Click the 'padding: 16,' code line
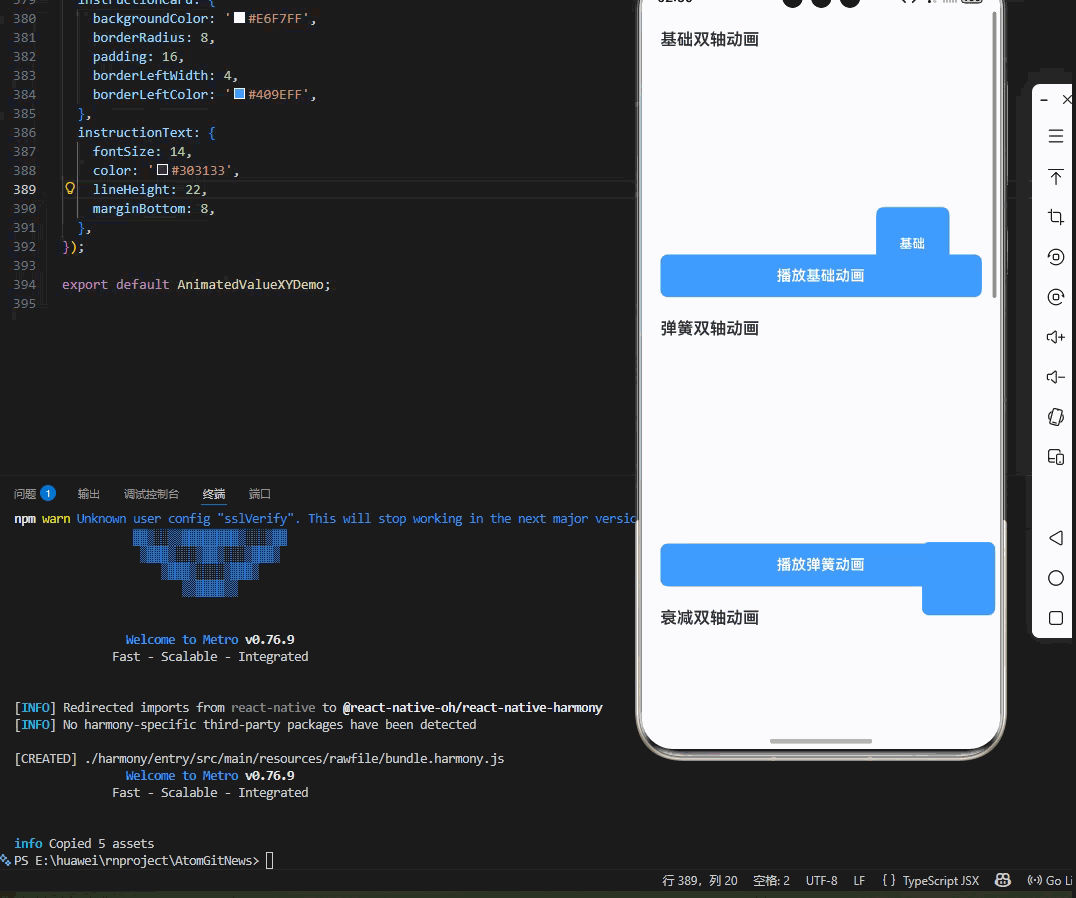Viewport: 1076px width, 898px height. (138, 56)
